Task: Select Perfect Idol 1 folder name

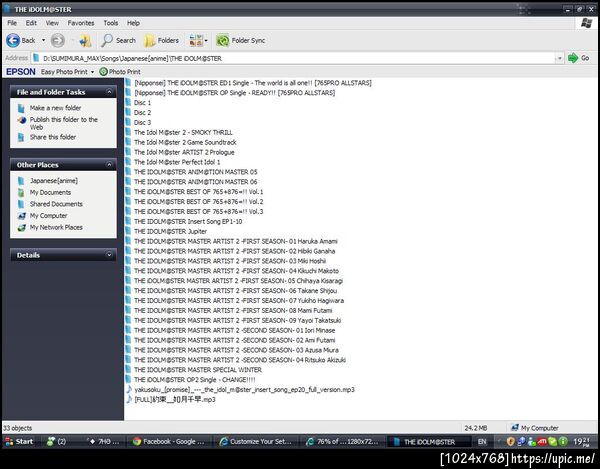Action: [x=177, y=162]
